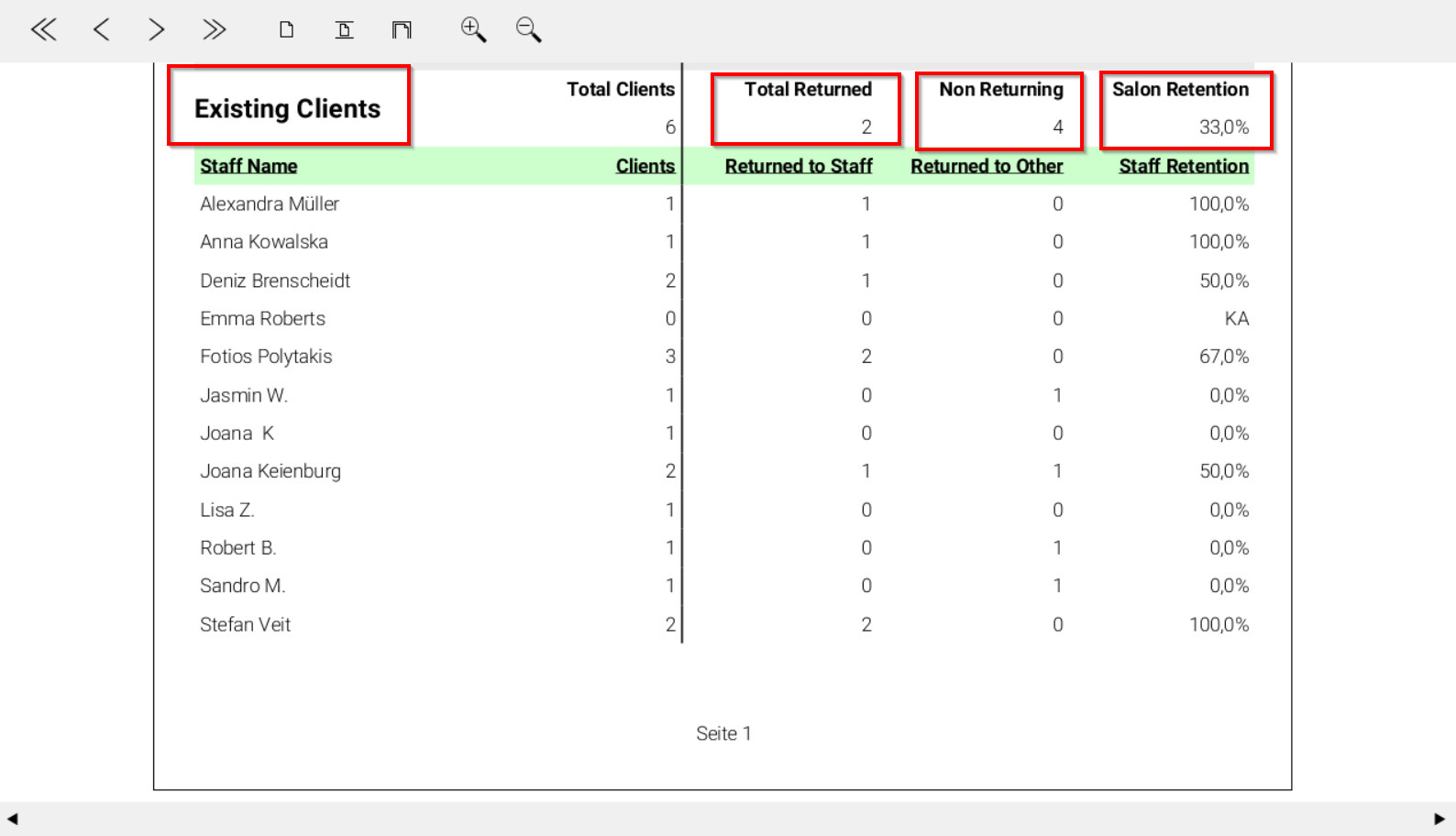Click the Clients column header

pos(645,166)
